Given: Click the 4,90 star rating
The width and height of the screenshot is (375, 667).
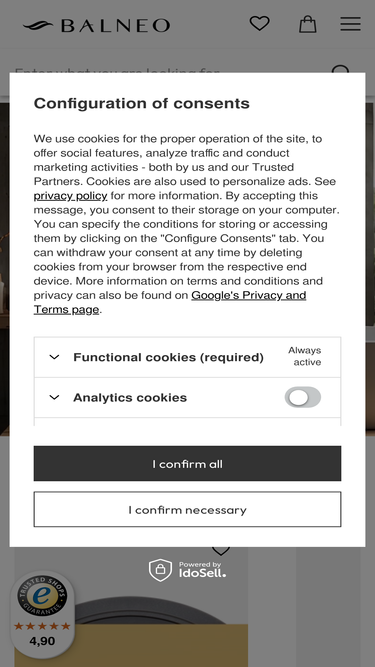Looking at the screenshot, I should (42, 641).
